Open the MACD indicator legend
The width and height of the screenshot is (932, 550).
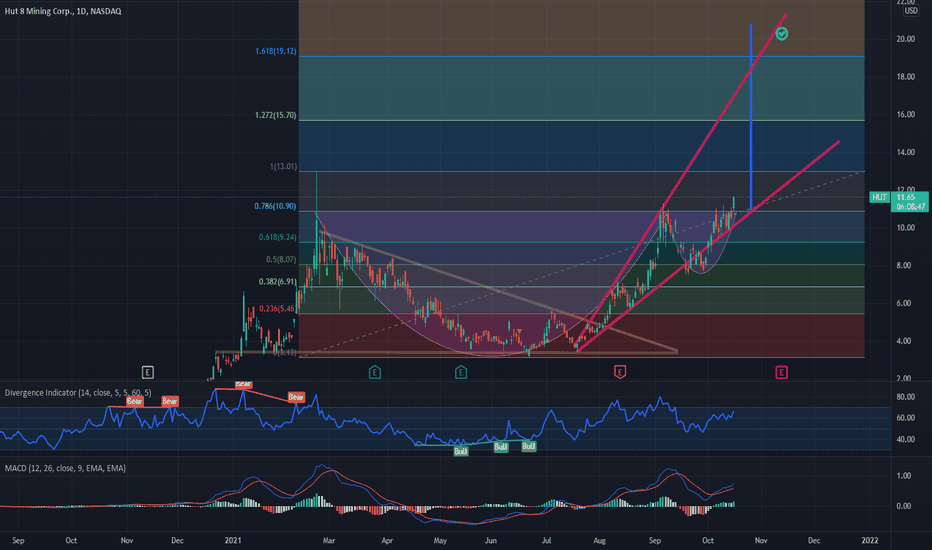[x=65, y=468]
